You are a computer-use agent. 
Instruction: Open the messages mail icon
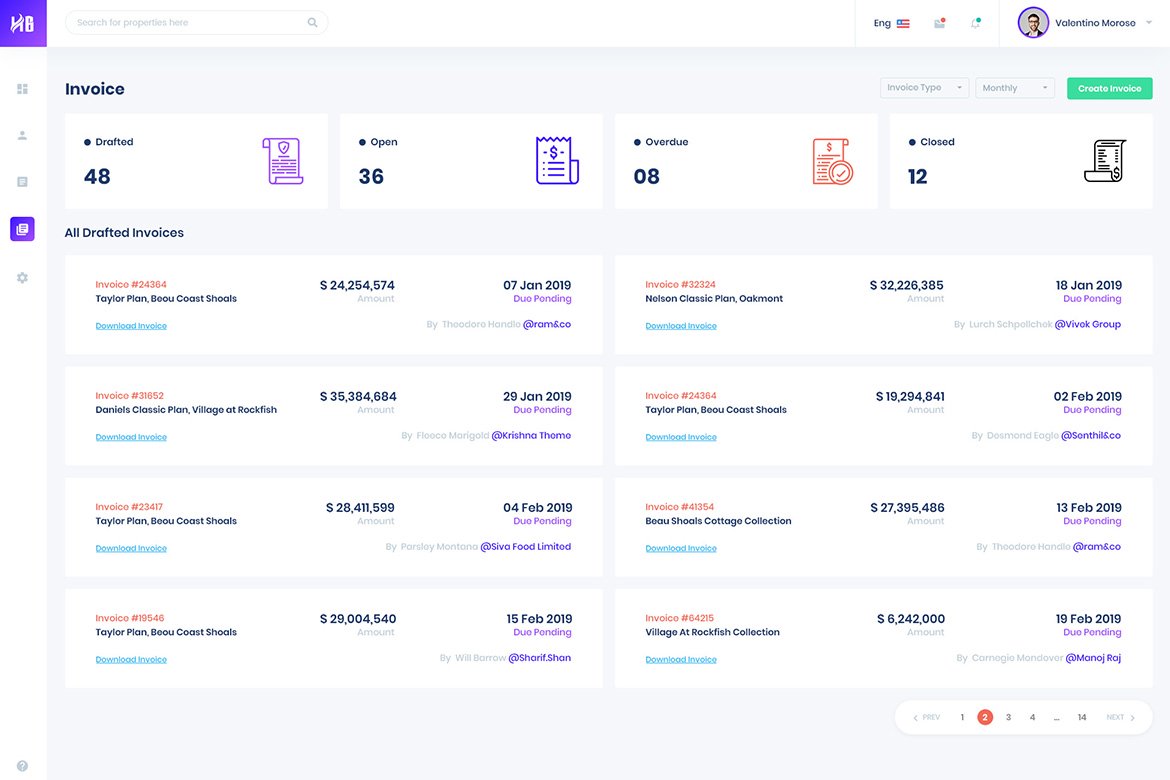(939, 23)
